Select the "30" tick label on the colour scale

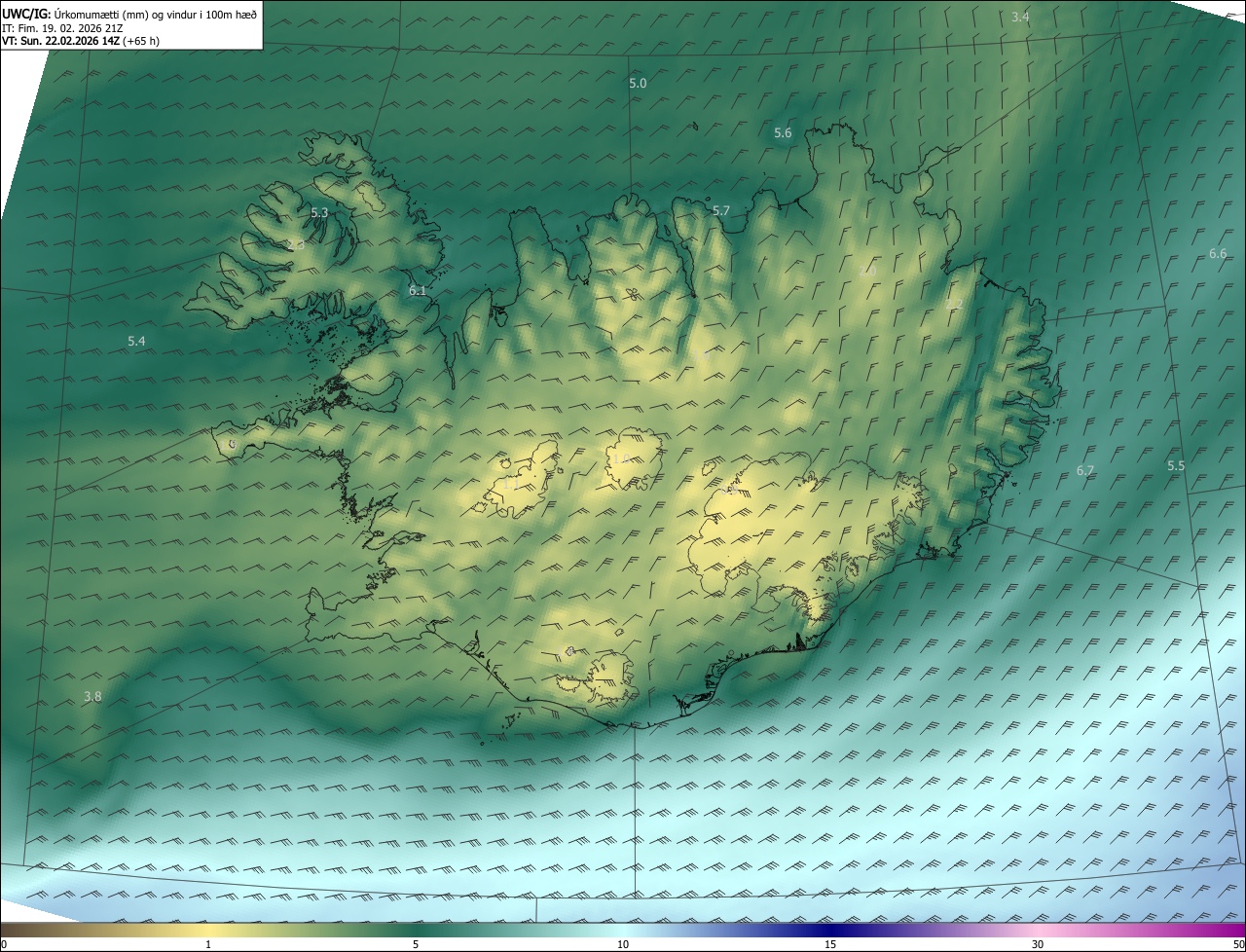[1038, 944]
